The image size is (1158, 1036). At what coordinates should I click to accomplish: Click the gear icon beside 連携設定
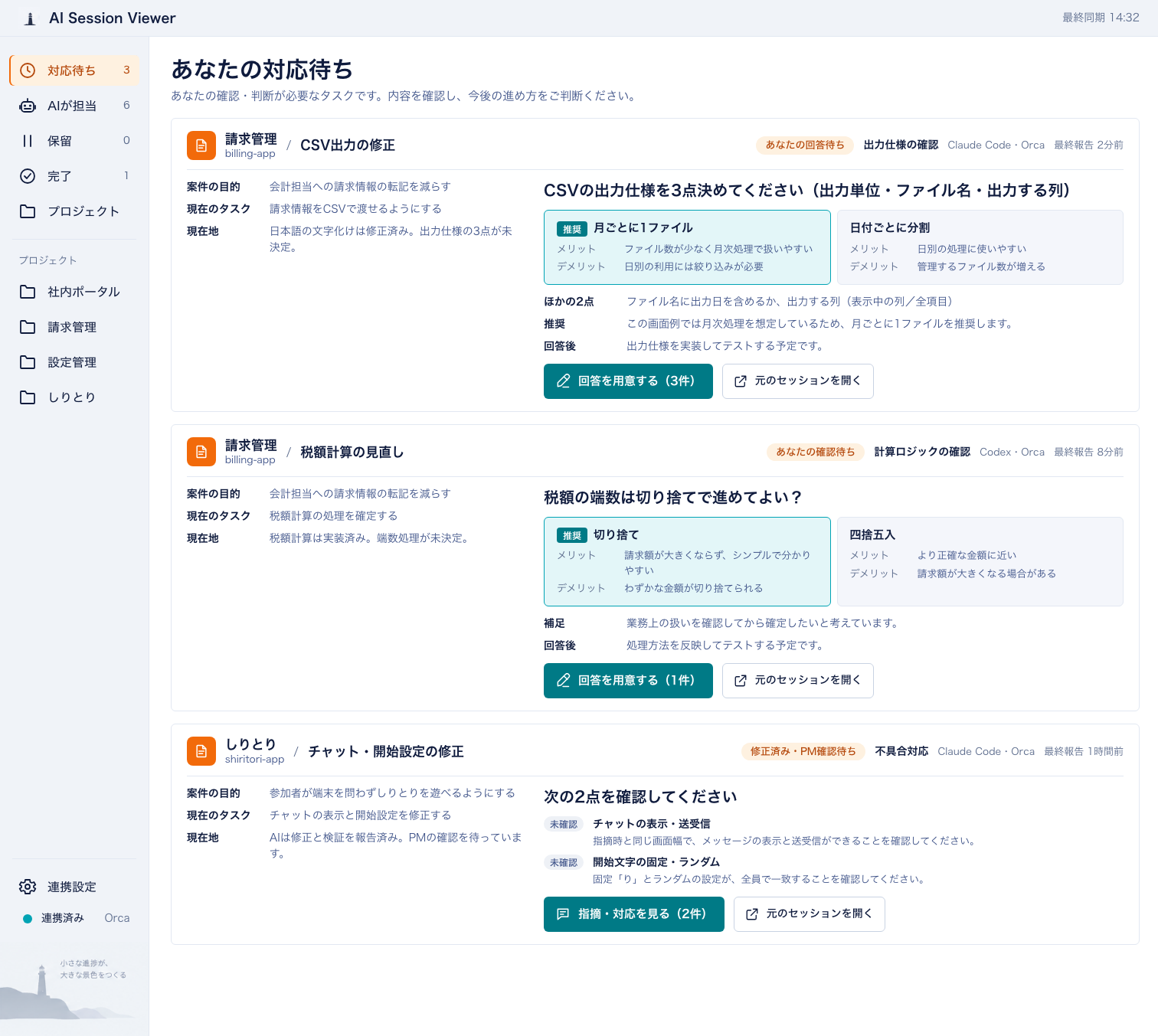28,887
